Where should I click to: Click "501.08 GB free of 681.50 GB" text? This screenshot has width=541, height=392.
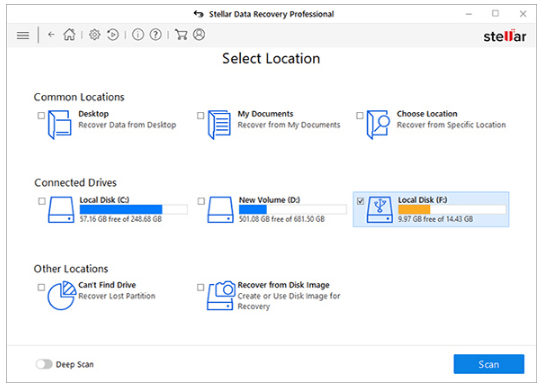coord(282,219)
